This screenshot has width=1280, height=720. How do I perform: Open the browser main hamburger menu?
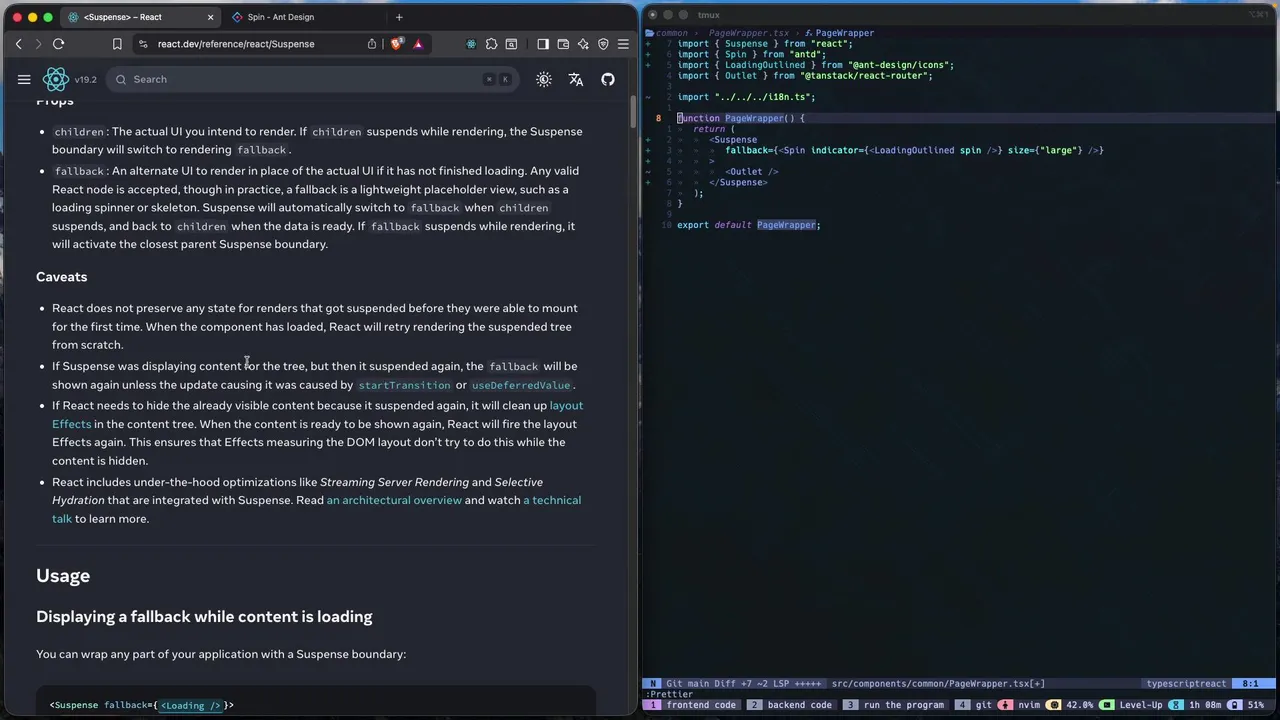click(x=623, y=44)
